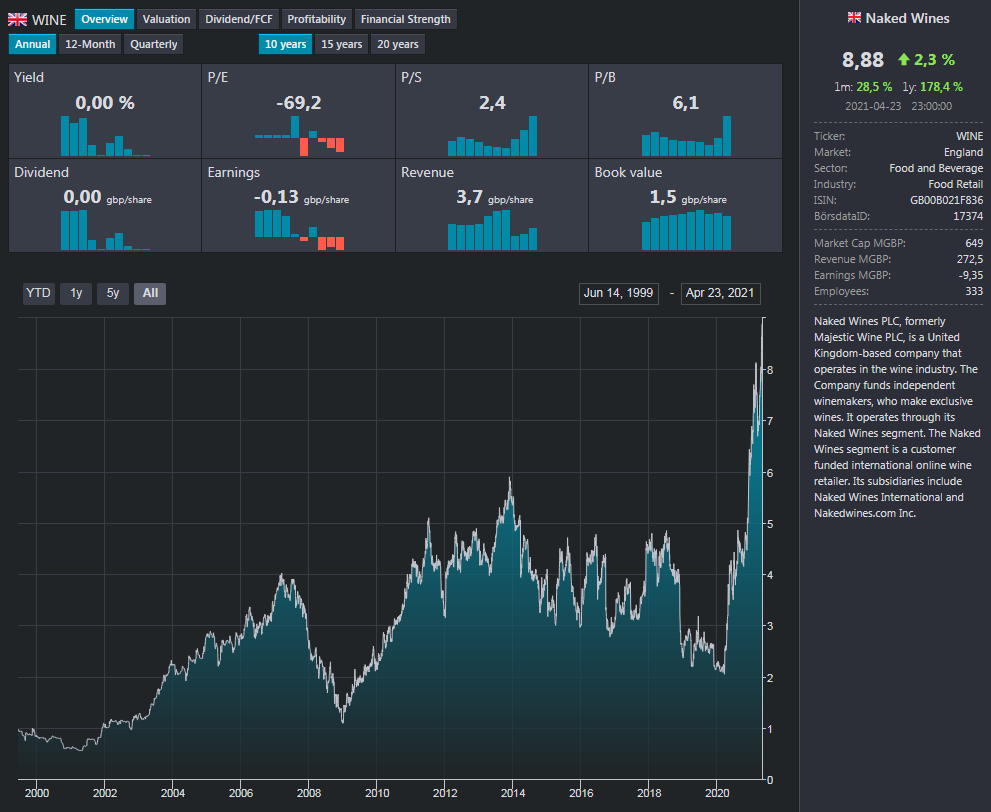Open the P/E mini chart tile
Screen dimensions: 991x812
click(x=298, y=111)
